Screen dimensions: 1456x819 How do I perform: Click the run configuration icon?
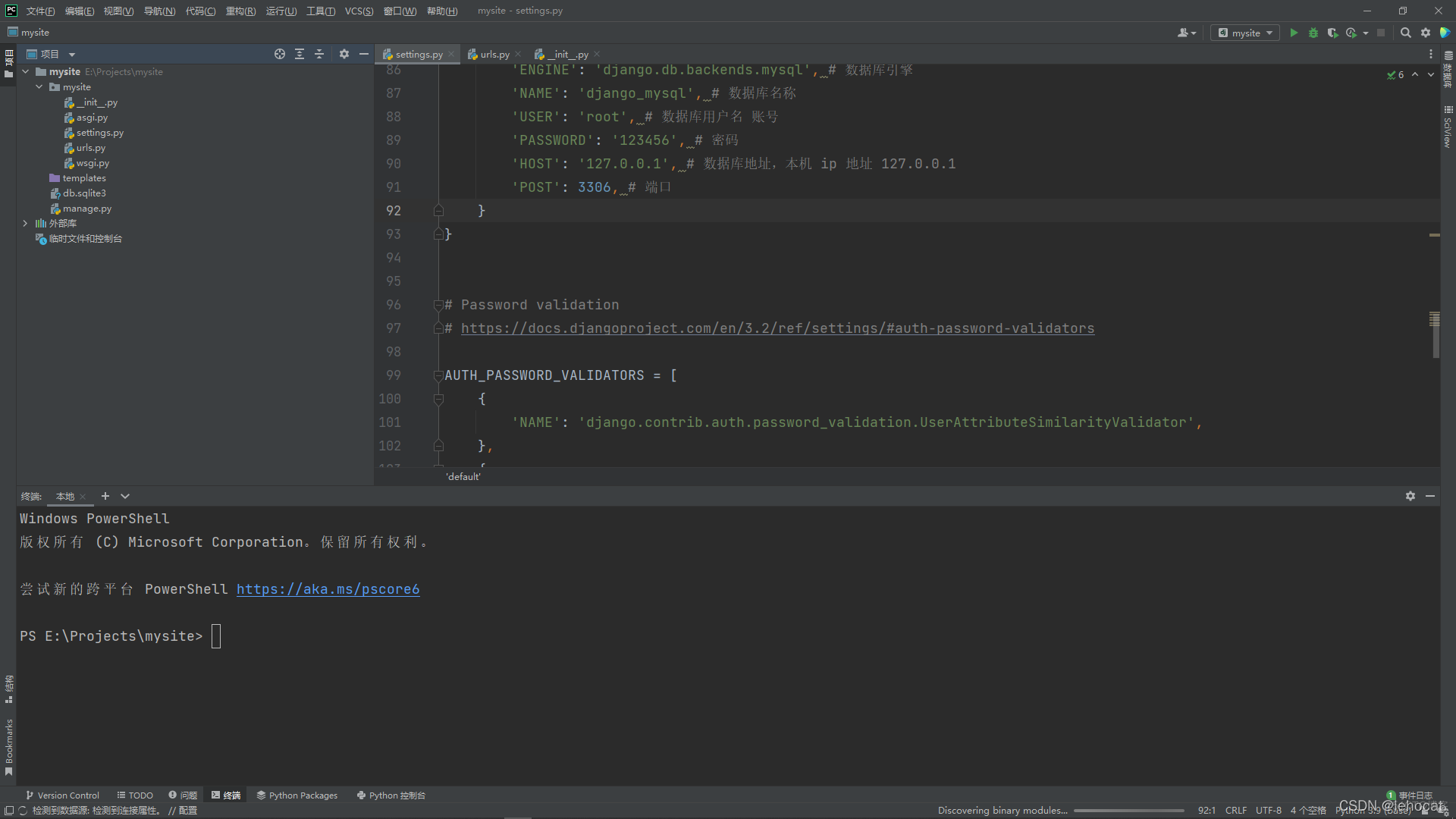click(x=1245, y=33)
